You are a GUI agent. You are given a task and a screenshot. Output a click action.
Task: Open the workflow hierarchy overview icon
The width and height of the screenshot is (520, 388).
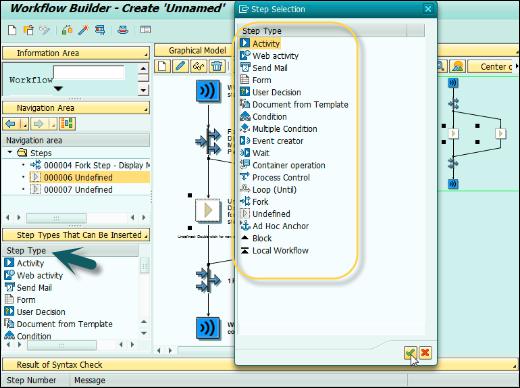67,124
